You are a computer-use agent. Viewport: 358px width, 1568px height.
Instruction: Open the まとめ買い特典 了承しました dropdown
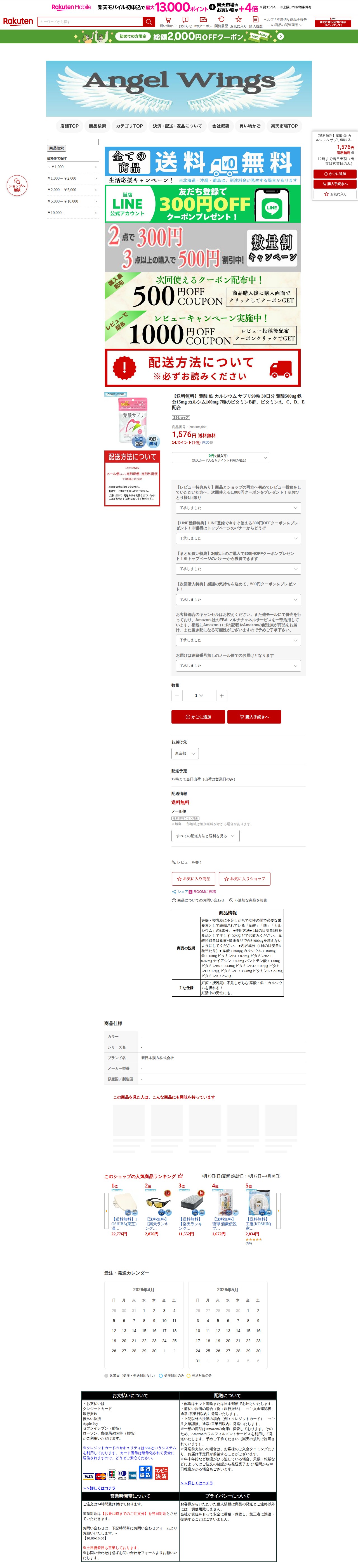coord(238,569)
